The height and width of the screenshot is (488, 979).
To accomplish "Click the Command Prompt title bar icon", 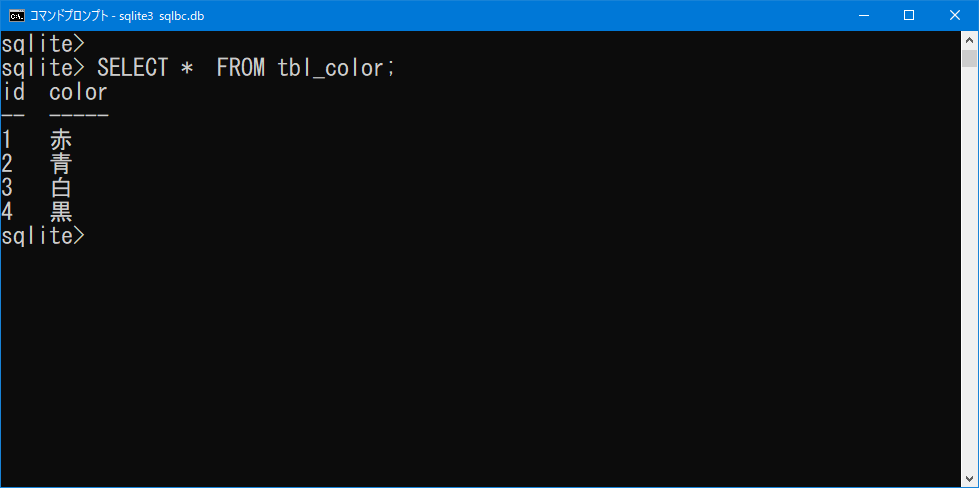I will point(17,16).
